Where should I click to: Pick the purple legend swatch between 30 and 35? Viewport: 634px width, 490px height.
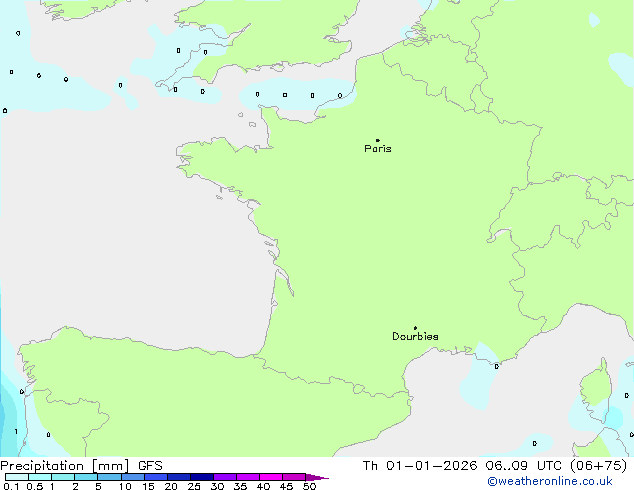pyautogui.click(x=225, y=477)
